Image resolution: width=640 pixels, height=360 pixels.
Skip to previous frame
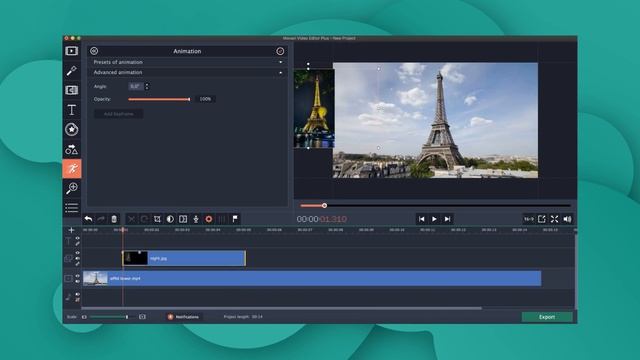(422, 219)
